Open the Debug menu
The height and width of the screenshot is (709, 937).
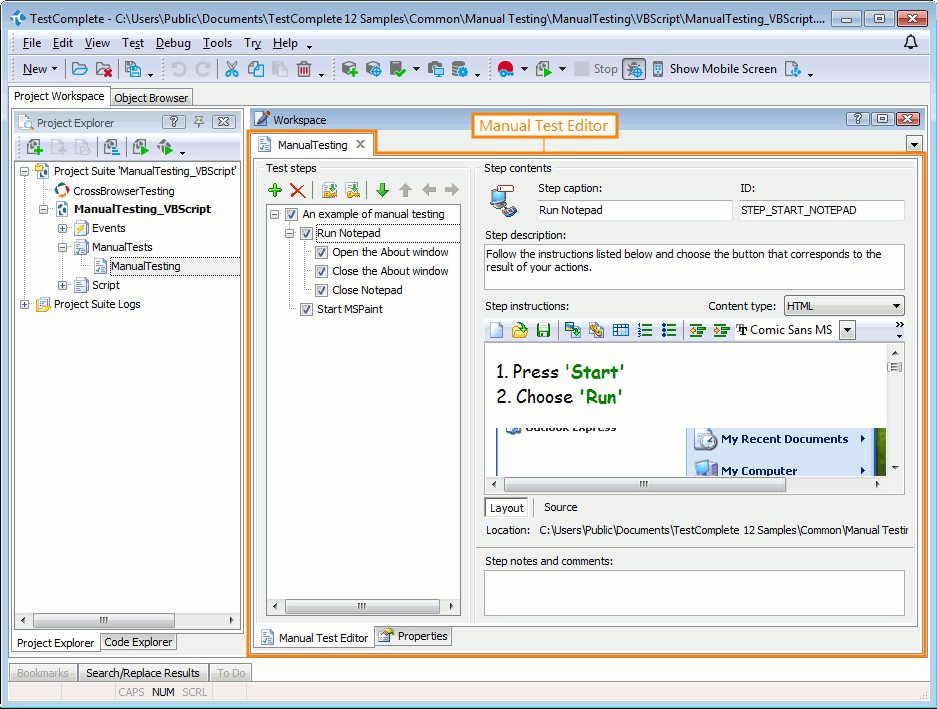[x=173, y=43]
